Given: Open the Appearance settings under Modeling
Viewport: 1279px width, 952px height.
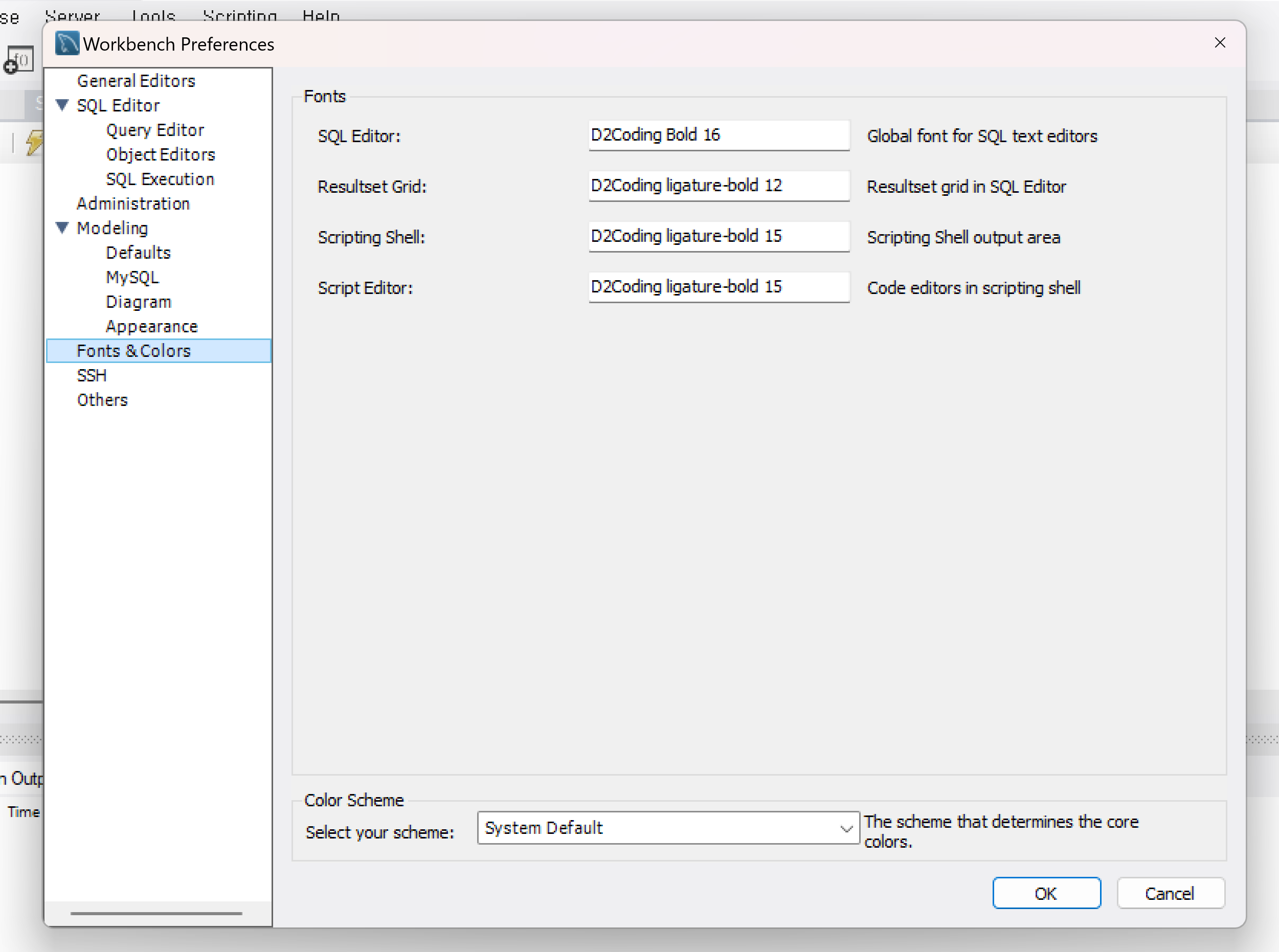Looking at the screenshot, I should click(x=151, y=326).
